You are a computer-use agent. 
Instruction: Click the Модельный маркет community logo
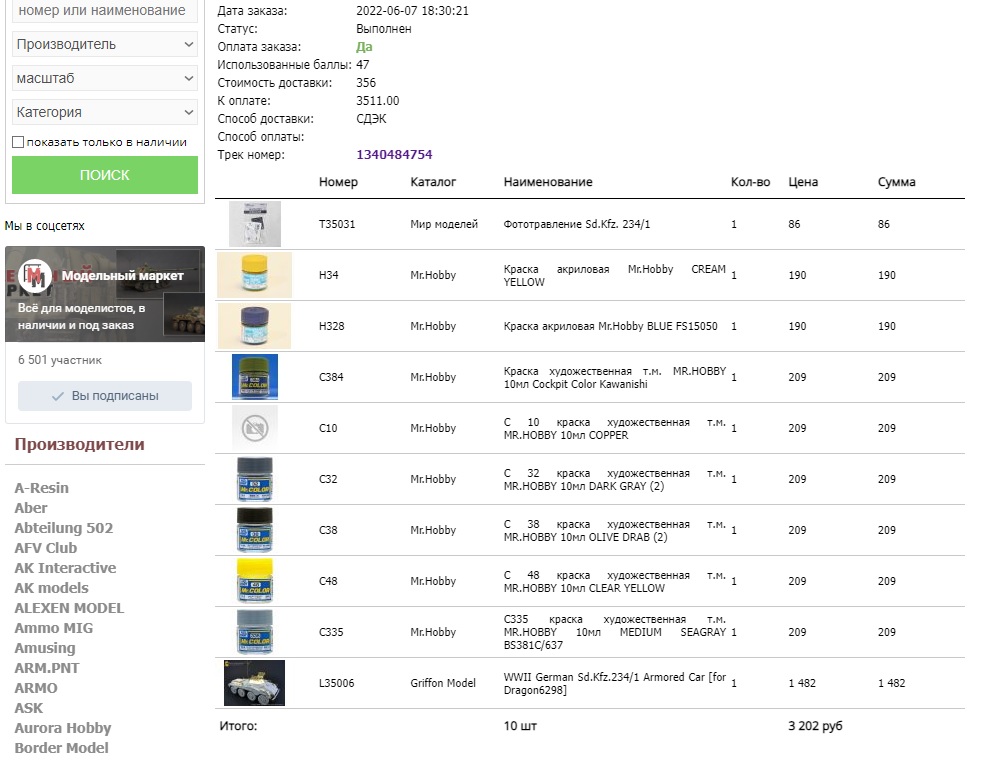[x=34, y=276]
